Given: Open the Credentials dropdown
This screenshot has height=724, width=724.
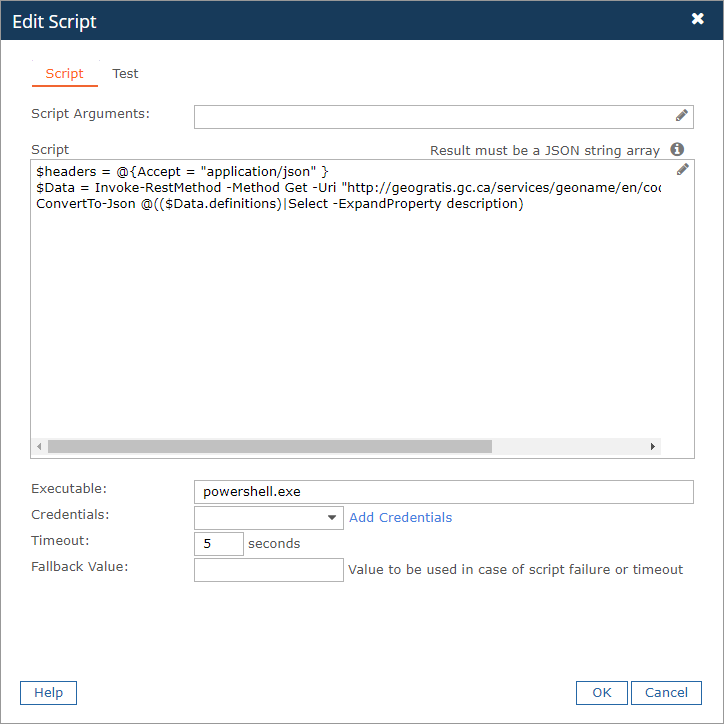Looking at the screenshot, I should coord(269,518).
